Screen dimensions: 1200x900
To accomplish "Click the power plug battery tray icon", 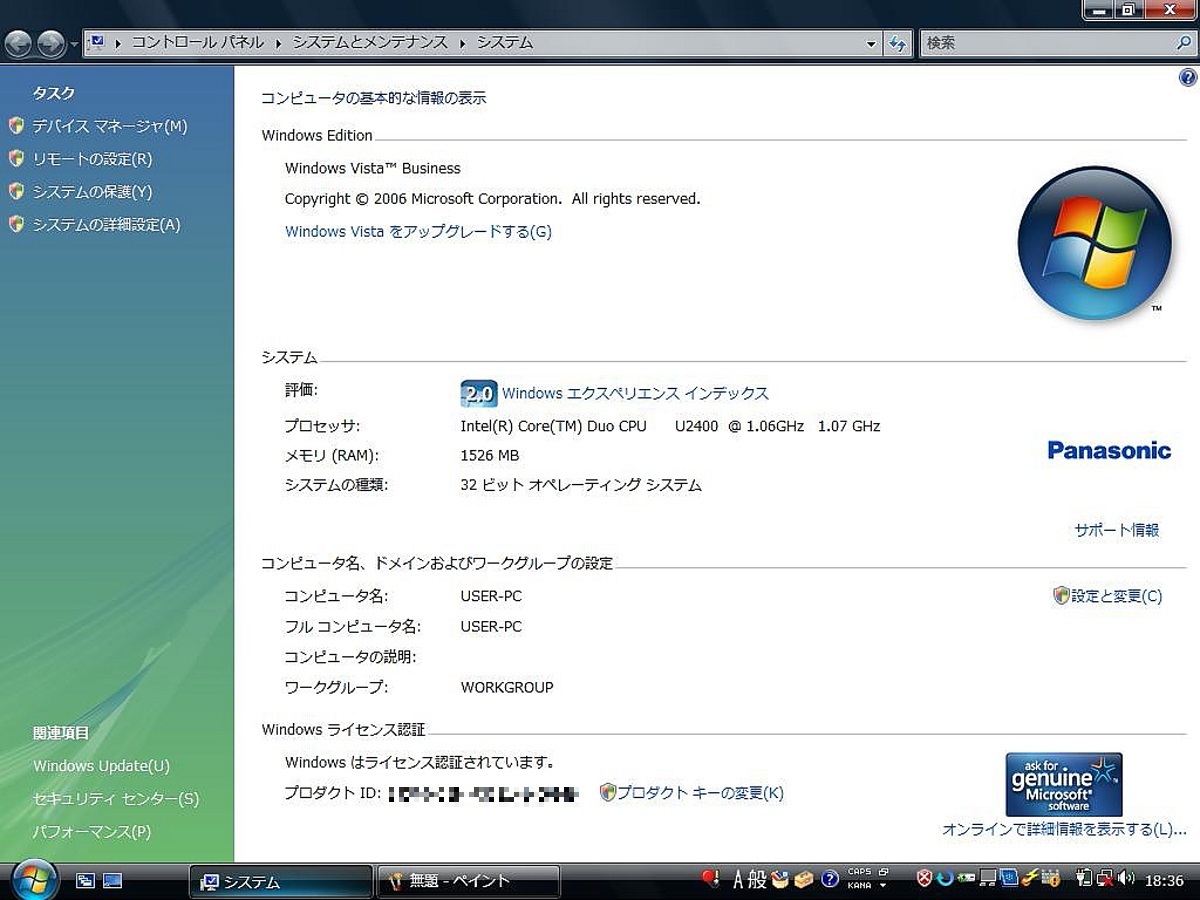I will [x=1084, y=879].
